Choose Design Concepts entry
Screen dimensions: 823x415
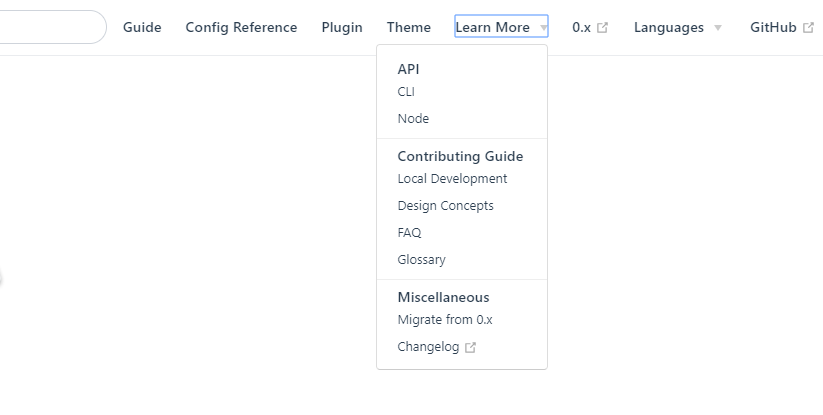click(x=445, y=206)
